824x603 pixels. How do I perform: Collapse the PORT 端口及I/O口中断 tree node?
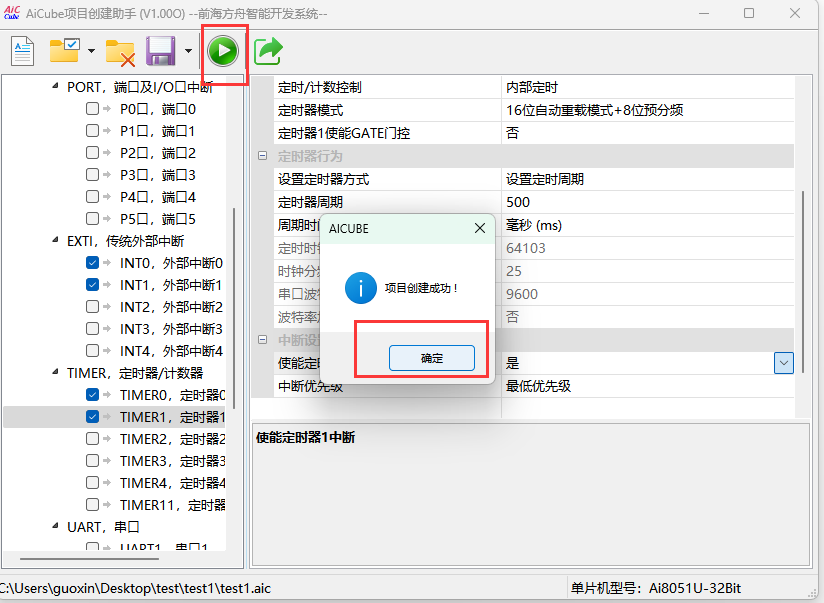click(x=55, y=86)
